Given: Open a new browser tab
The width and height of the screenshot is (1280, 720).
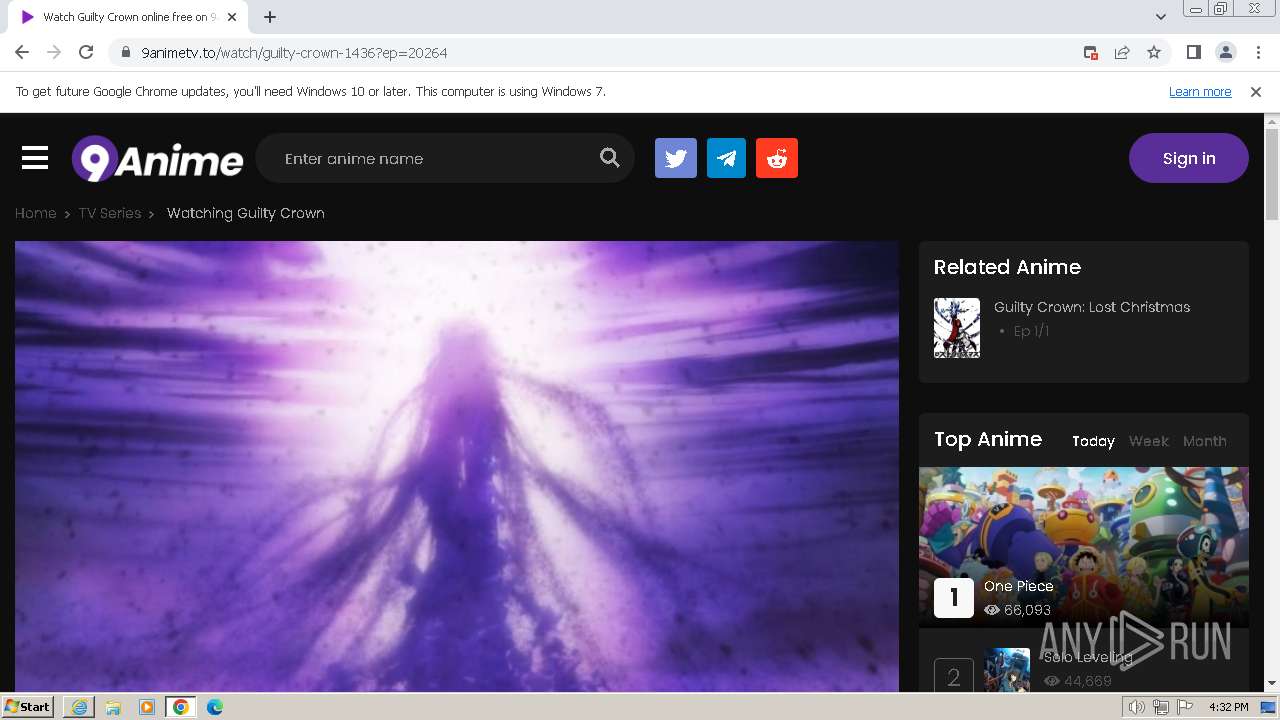Looking at the screenshot, I should tap(270, 17).
